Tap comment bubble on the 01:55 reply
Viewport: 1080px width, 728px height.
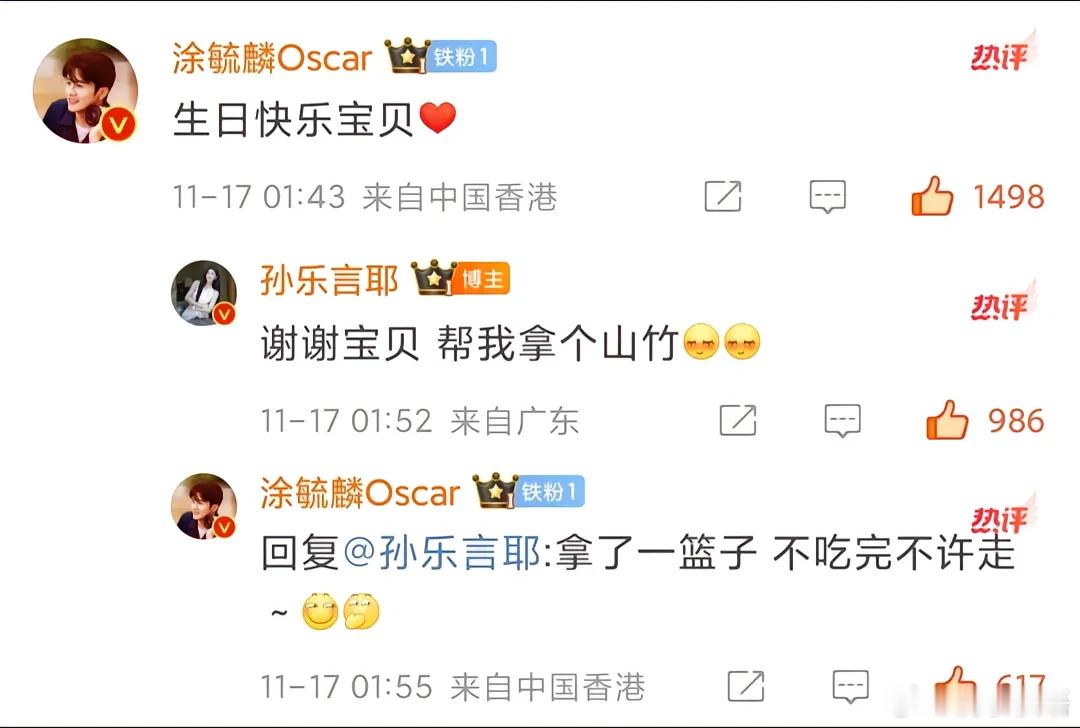851,687
